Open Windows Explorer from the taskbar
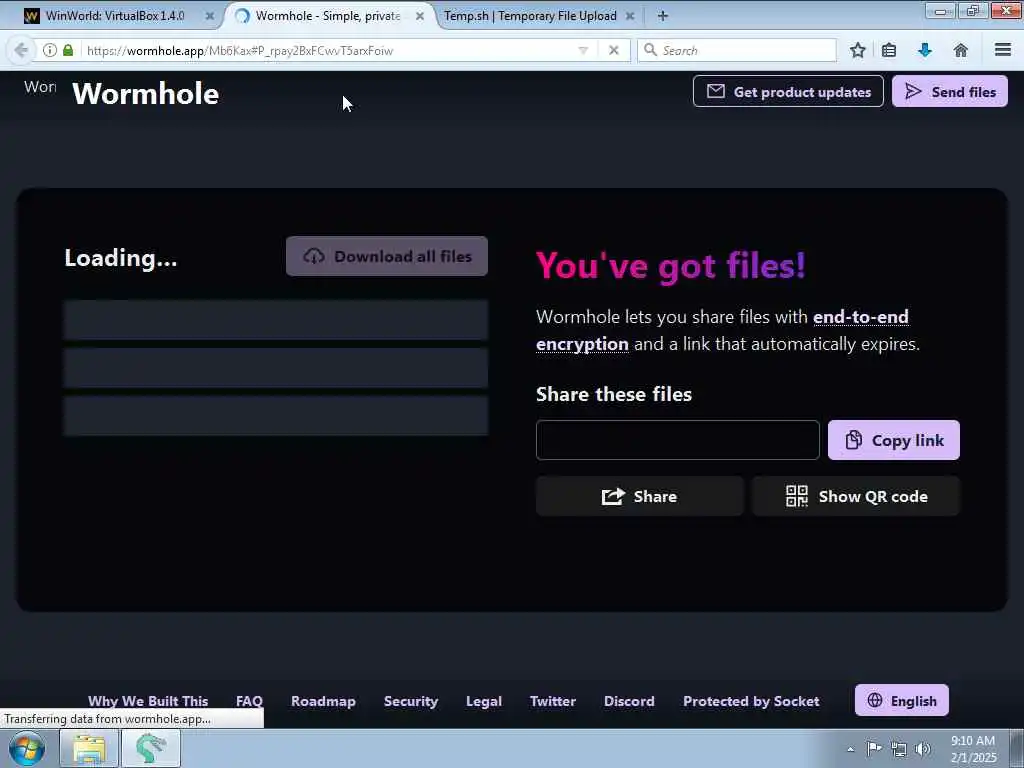 [89, 748]
